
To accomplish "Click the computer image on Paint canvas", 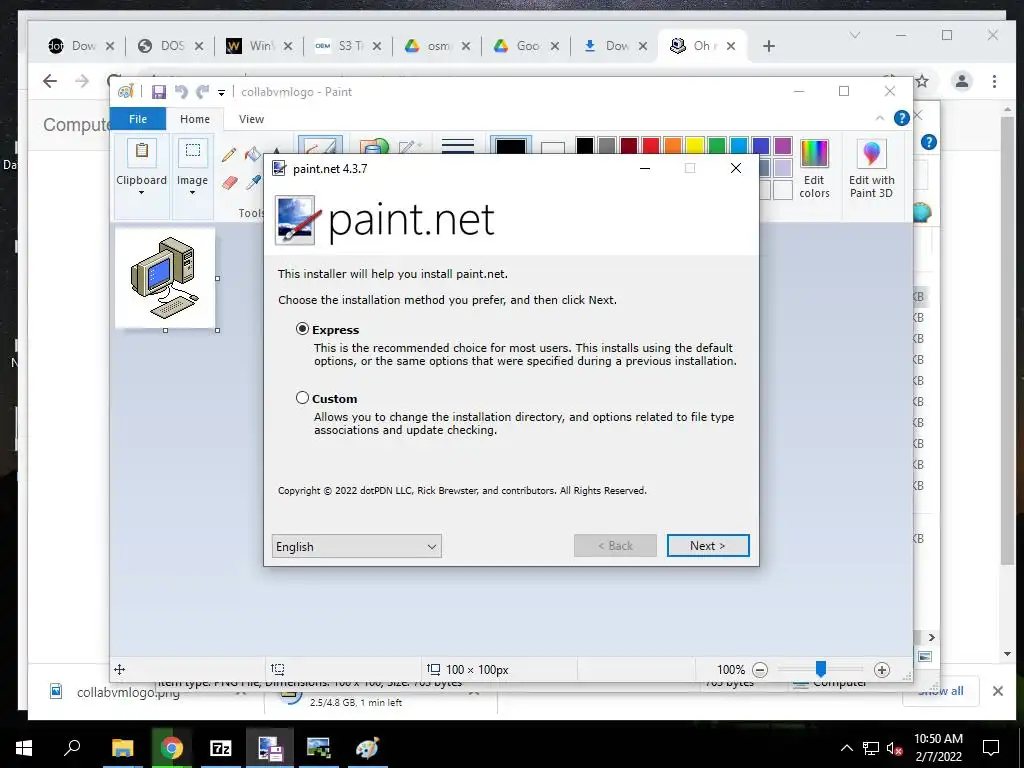I will click(165, 278).
